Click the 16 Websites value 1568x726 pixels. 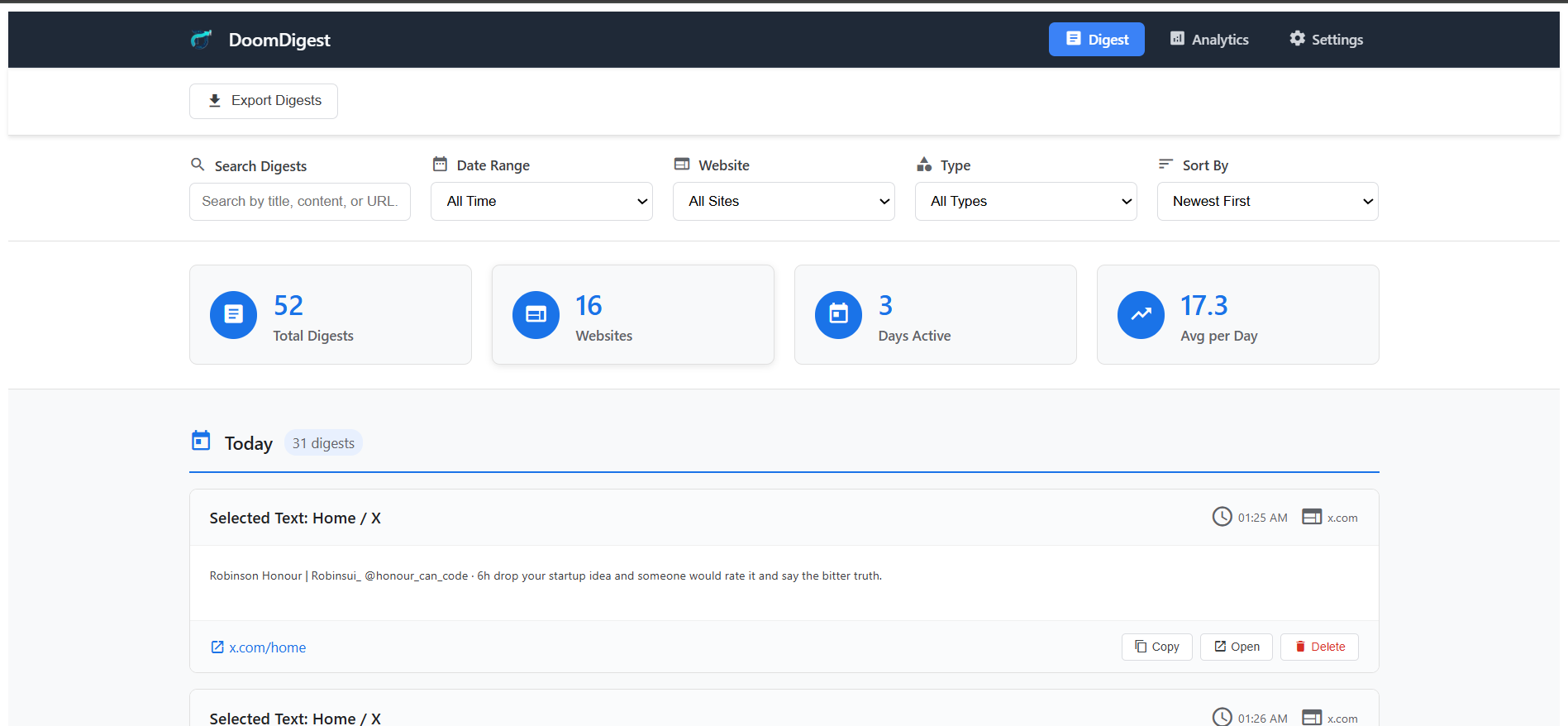coord(589,306)
